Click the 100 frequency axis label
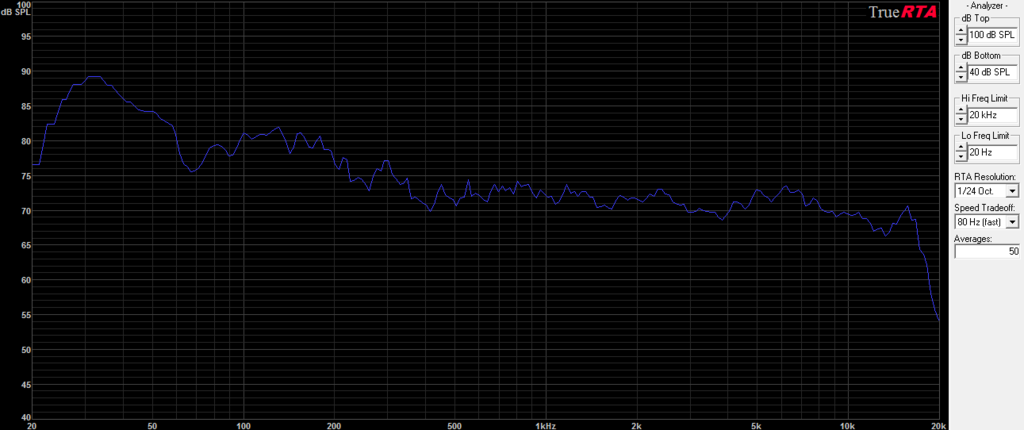1024x430 pixels. click(243, 425)
